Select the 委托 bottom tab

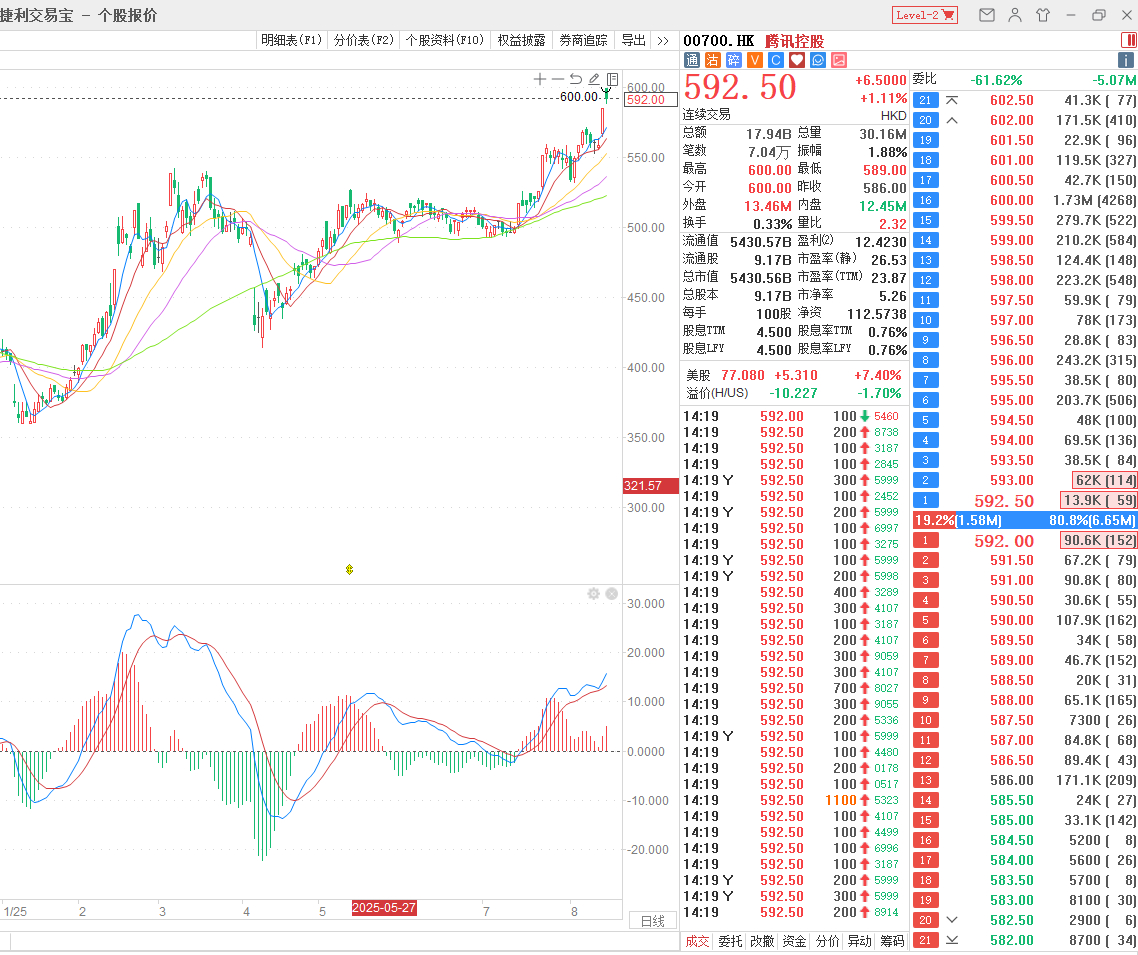click(x=730, y=941)
